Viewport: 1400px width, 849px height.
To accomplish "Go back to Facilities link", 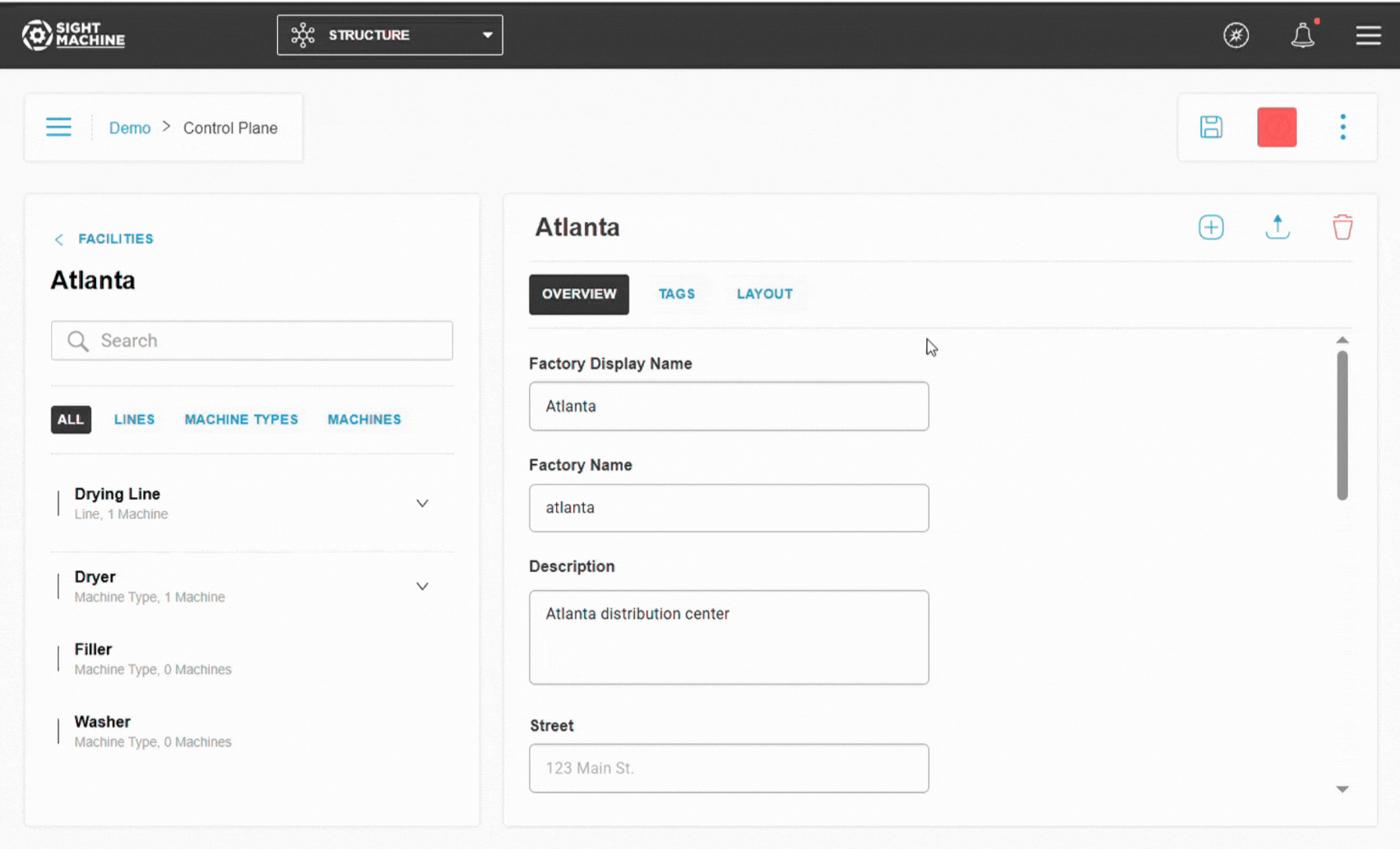I will click(116, 239).
